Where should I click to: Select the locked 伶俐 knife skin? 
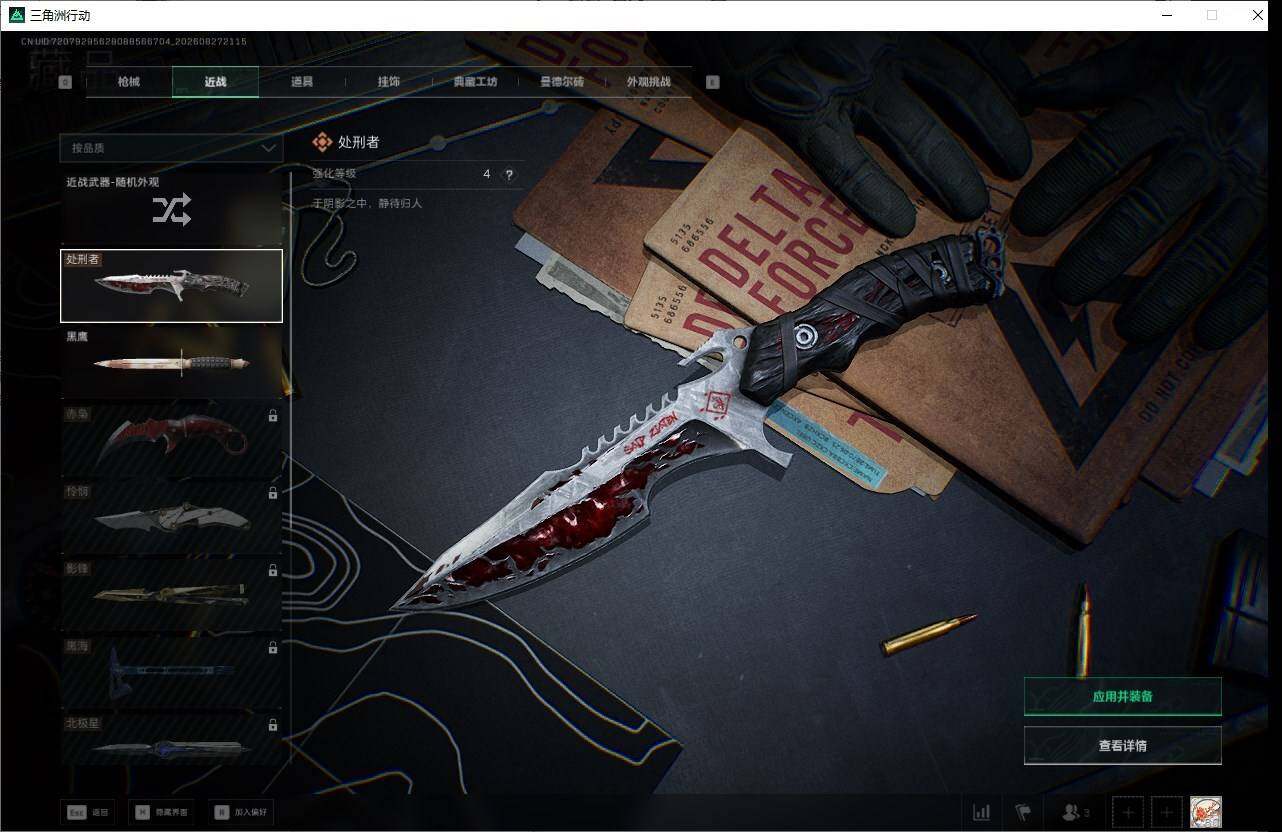pos(171,517)
